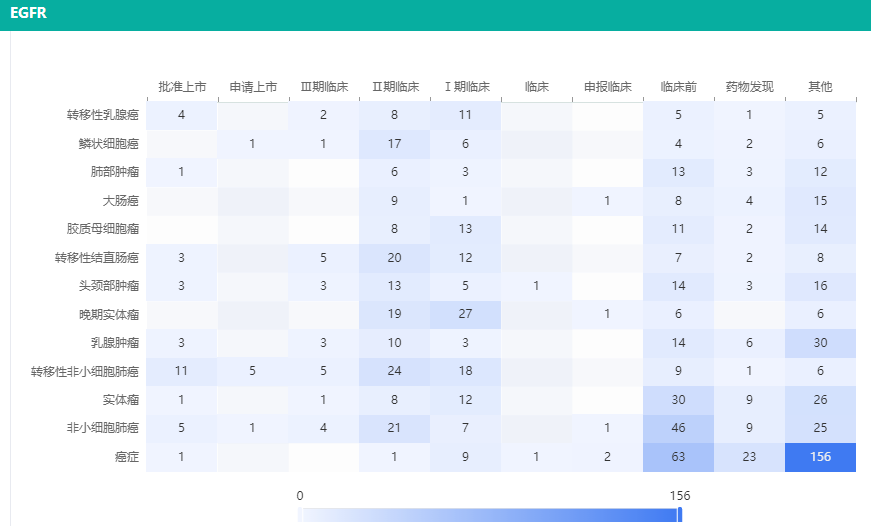Click the 实体瘤 row label
The image size is (871, 526).
click(x=121, y=400)
